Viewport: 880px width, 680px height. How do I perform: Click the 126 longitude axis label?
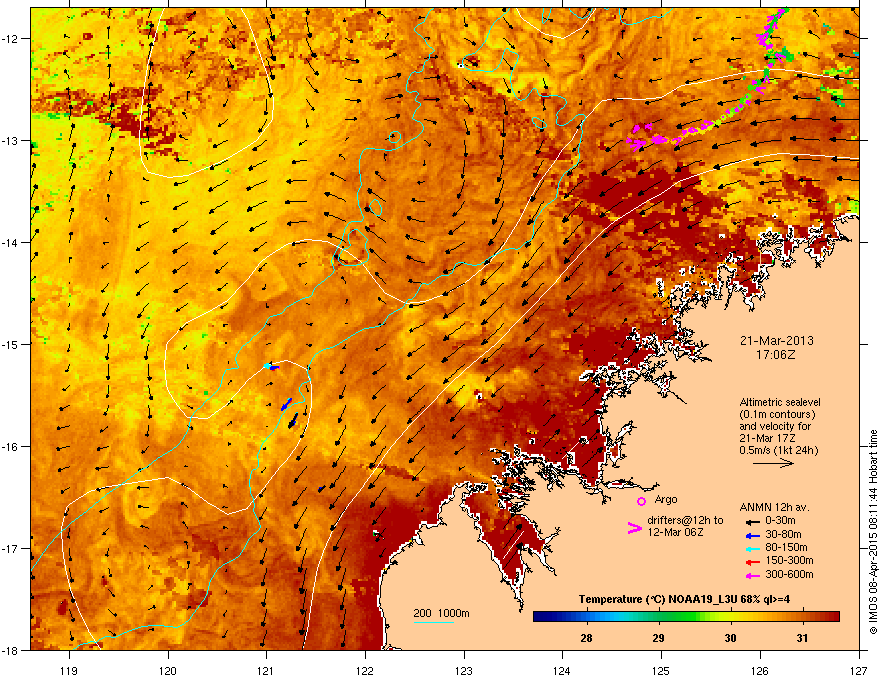(760, 670)
